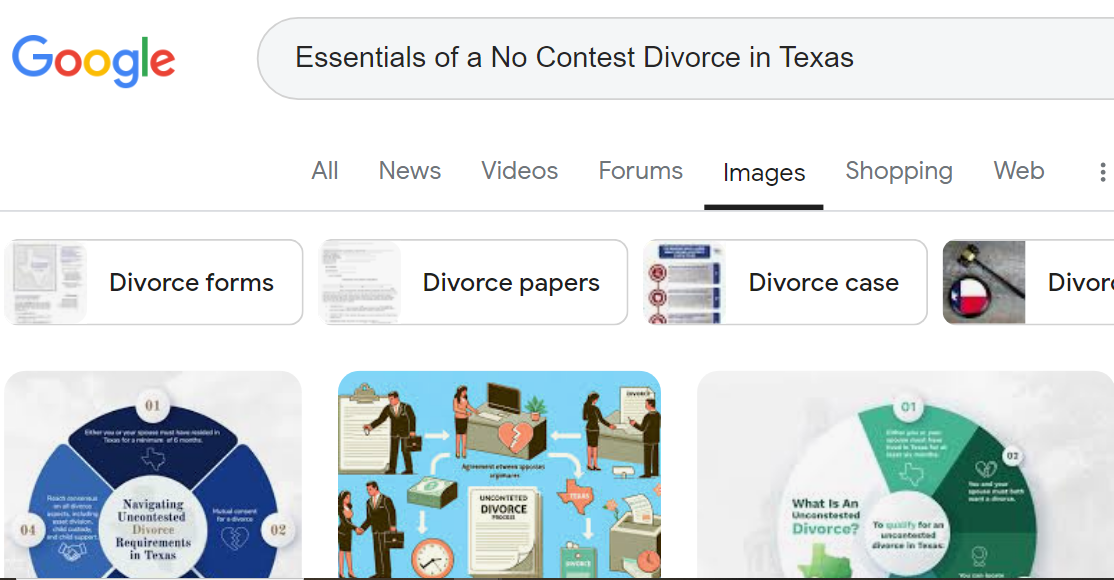Open the Uncontested Divorce Process cartoon image
Viewport: 1114px width, 580px height.
(x=499, y=475)
